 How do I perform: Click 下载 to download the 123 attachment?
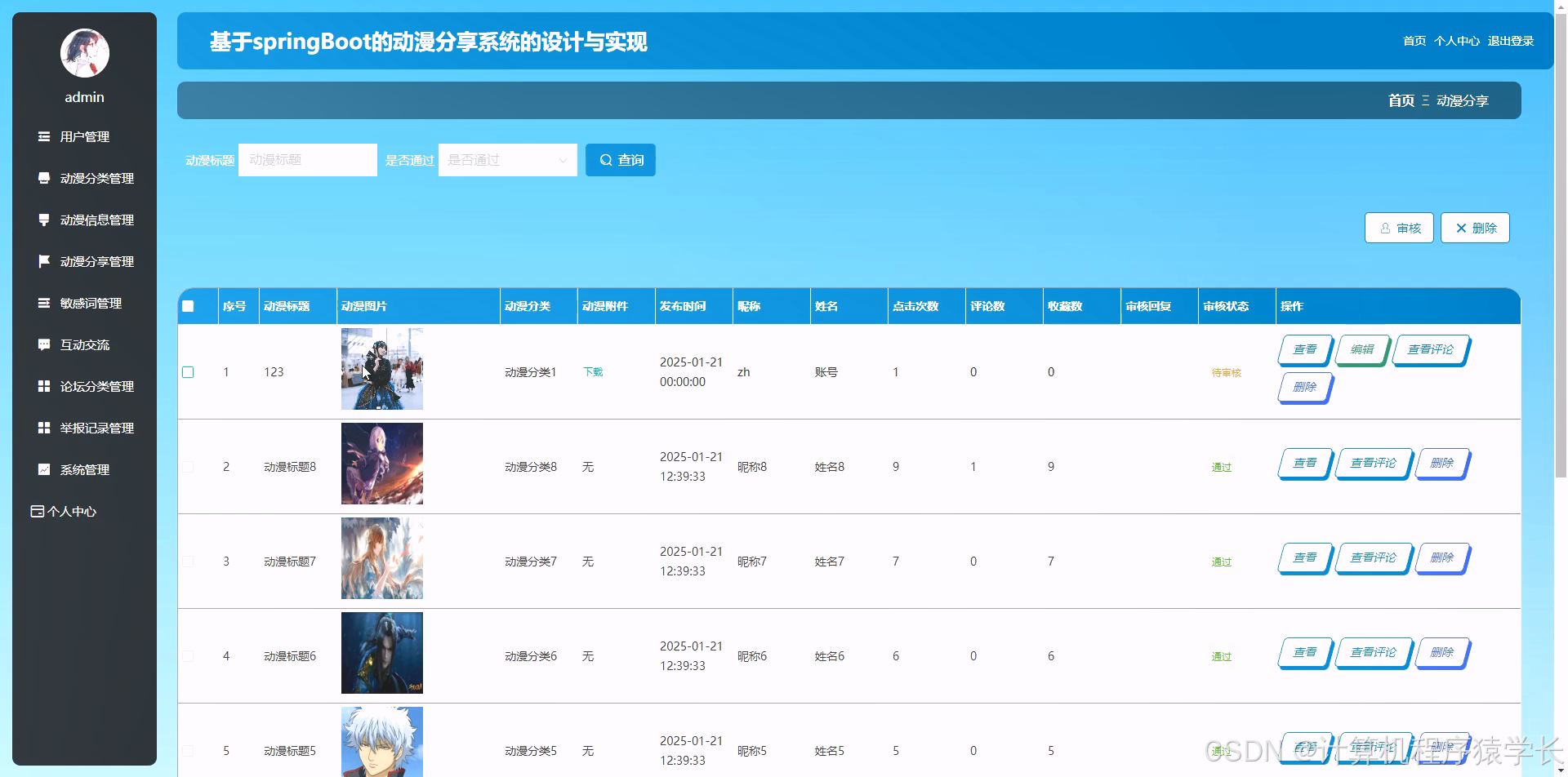coord(592,371)
